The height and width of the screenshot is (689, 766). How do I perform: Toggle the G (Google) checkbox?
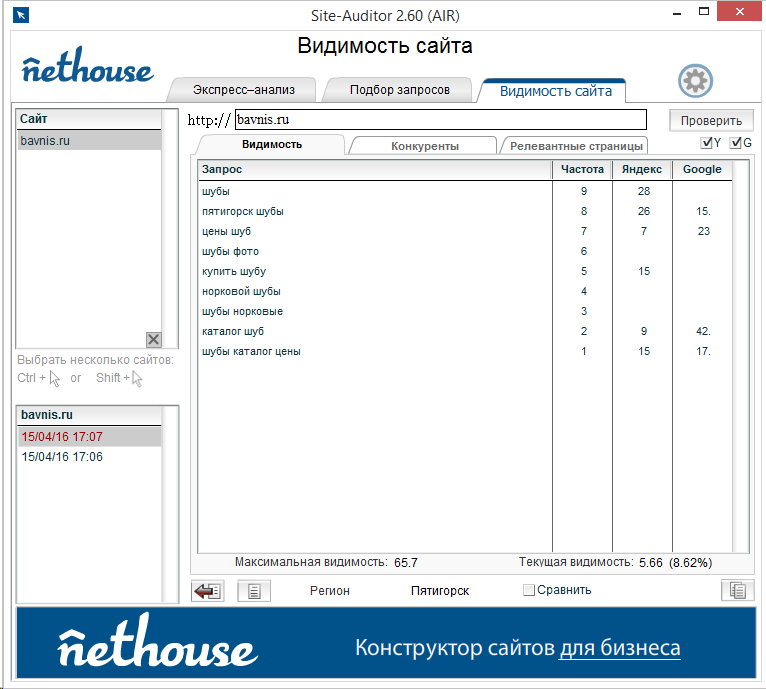[737, 143]
